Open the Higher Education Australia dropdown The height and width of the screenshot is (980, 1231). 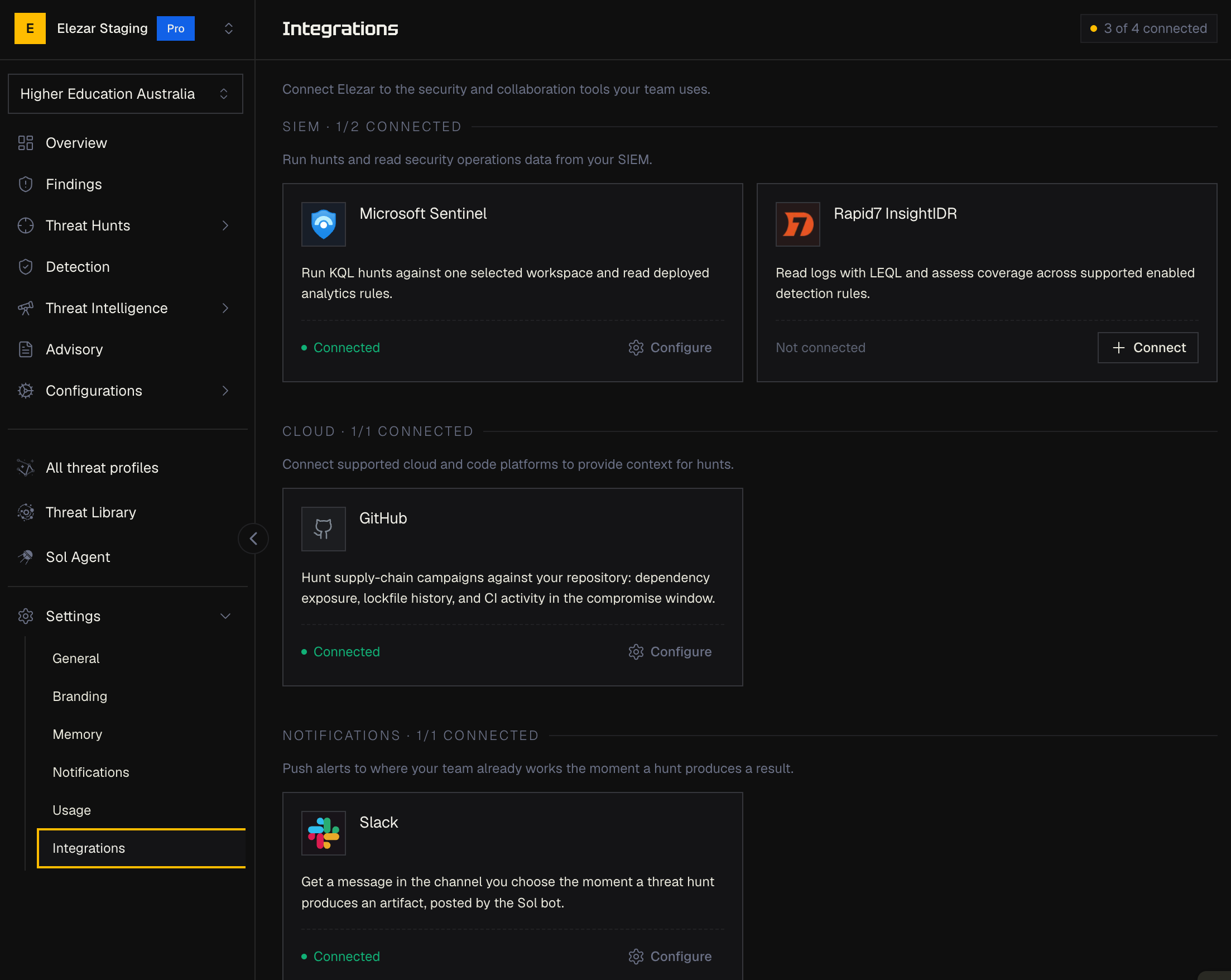125,94
